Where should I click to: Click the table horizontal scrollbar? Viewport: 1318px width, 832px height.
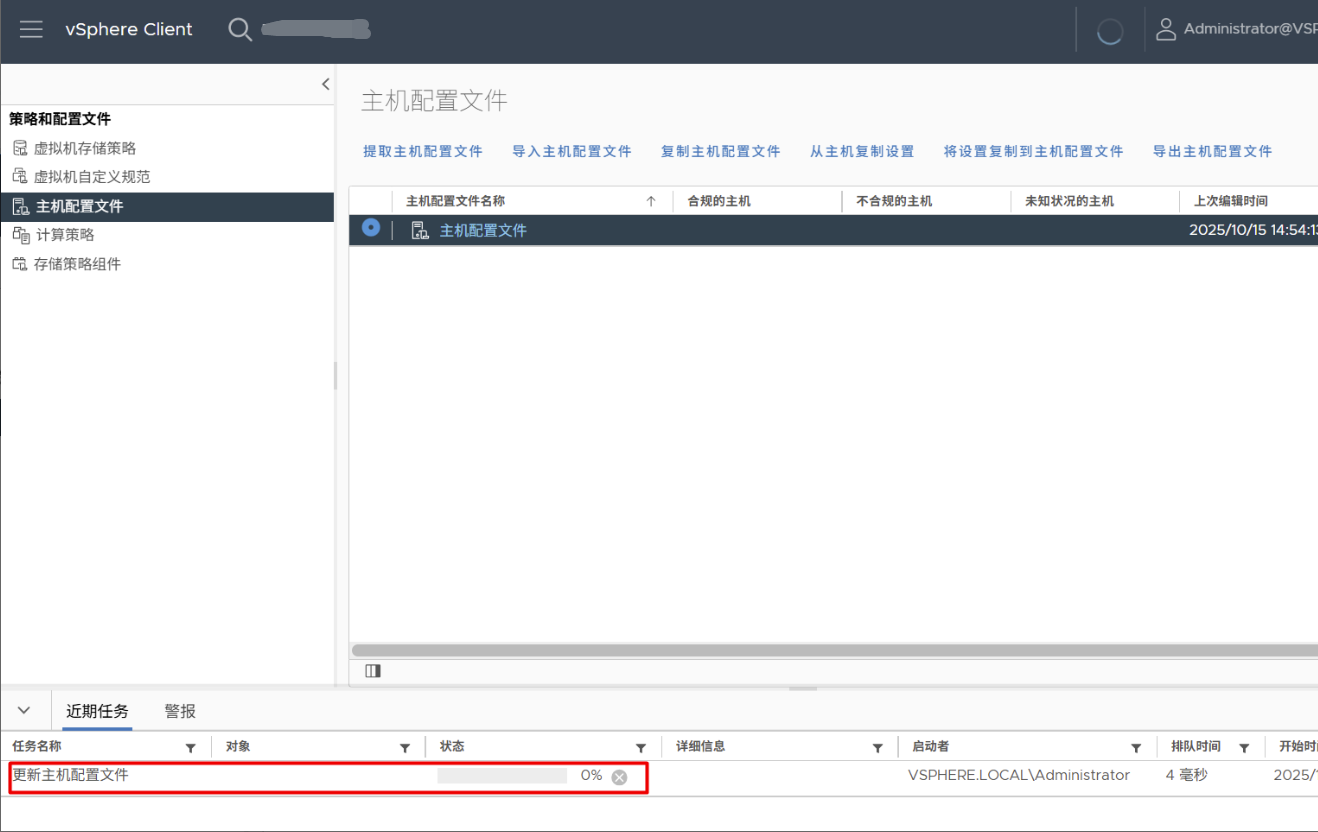(x=834, y=650)
